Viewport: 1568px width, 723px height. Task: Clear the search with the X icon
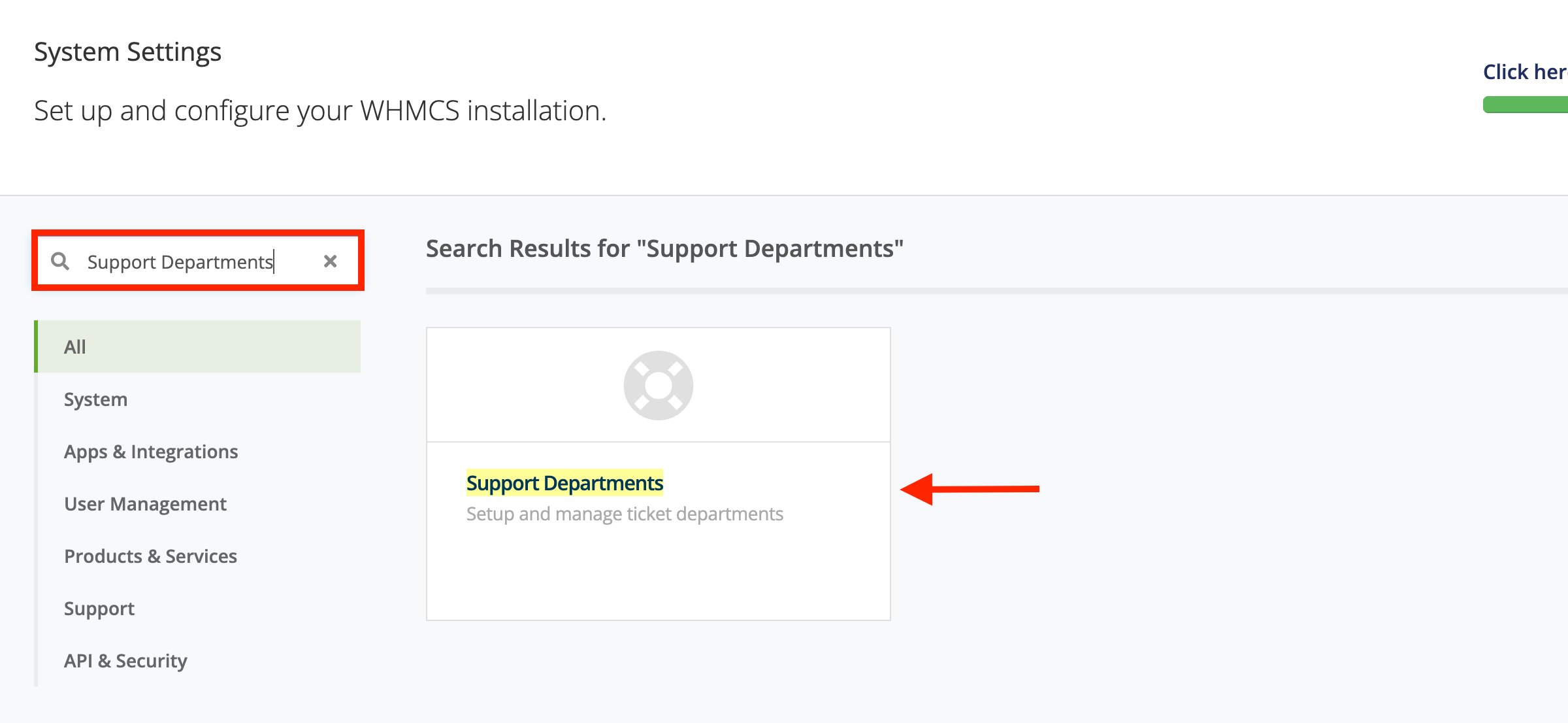[331, 261]
